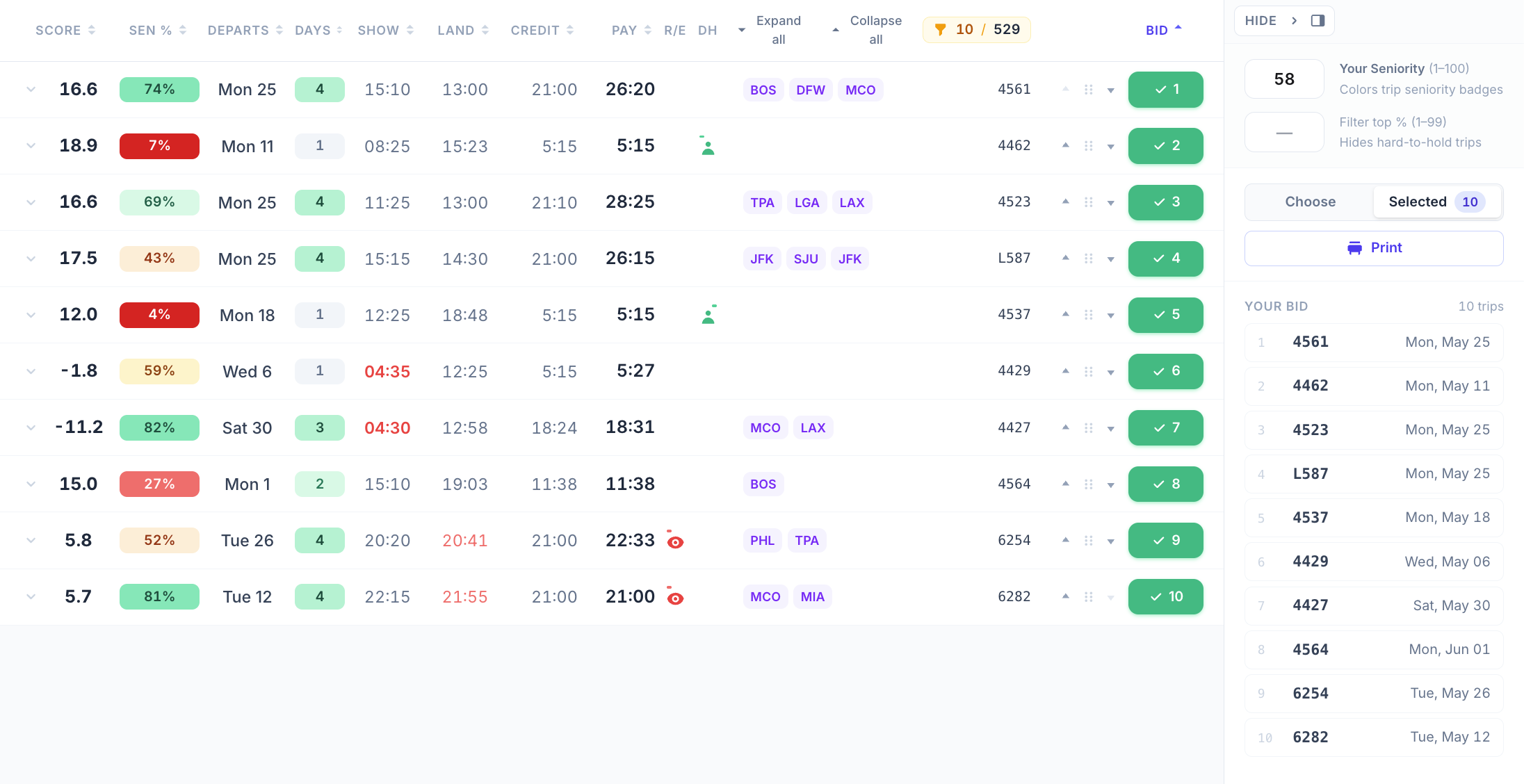Click the red-eye icon on trip 6254
The image size is (1524, 784).
tap(674, 540)
